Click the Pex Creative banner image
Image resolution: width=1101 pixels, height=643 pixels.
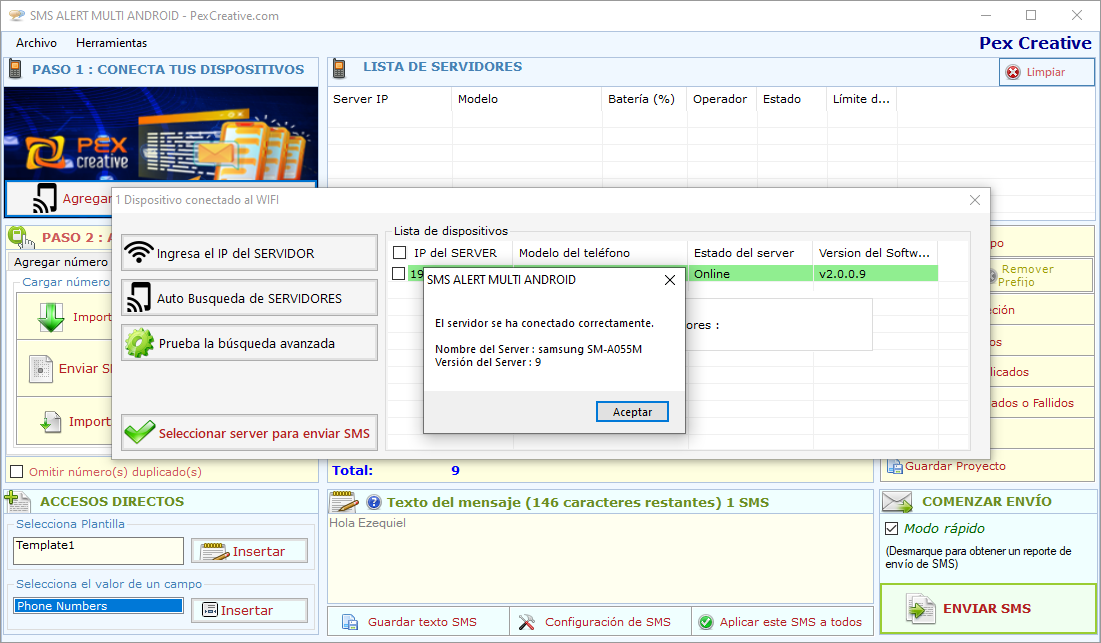click(x=161, y=133)
